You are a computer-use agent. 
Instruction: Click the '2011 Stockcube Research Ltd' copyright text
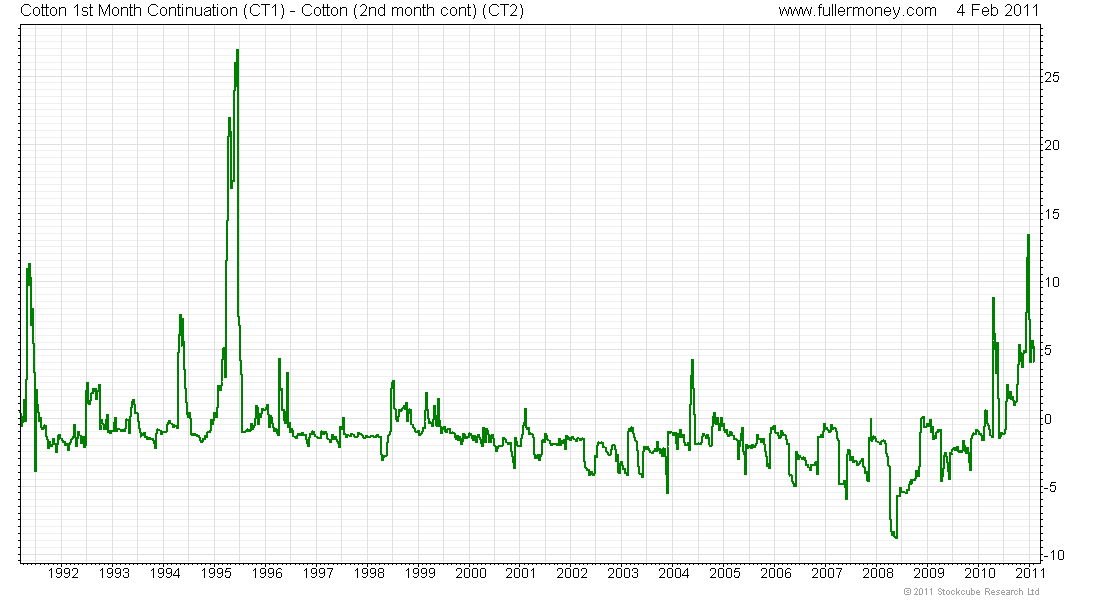coord(971,592)
